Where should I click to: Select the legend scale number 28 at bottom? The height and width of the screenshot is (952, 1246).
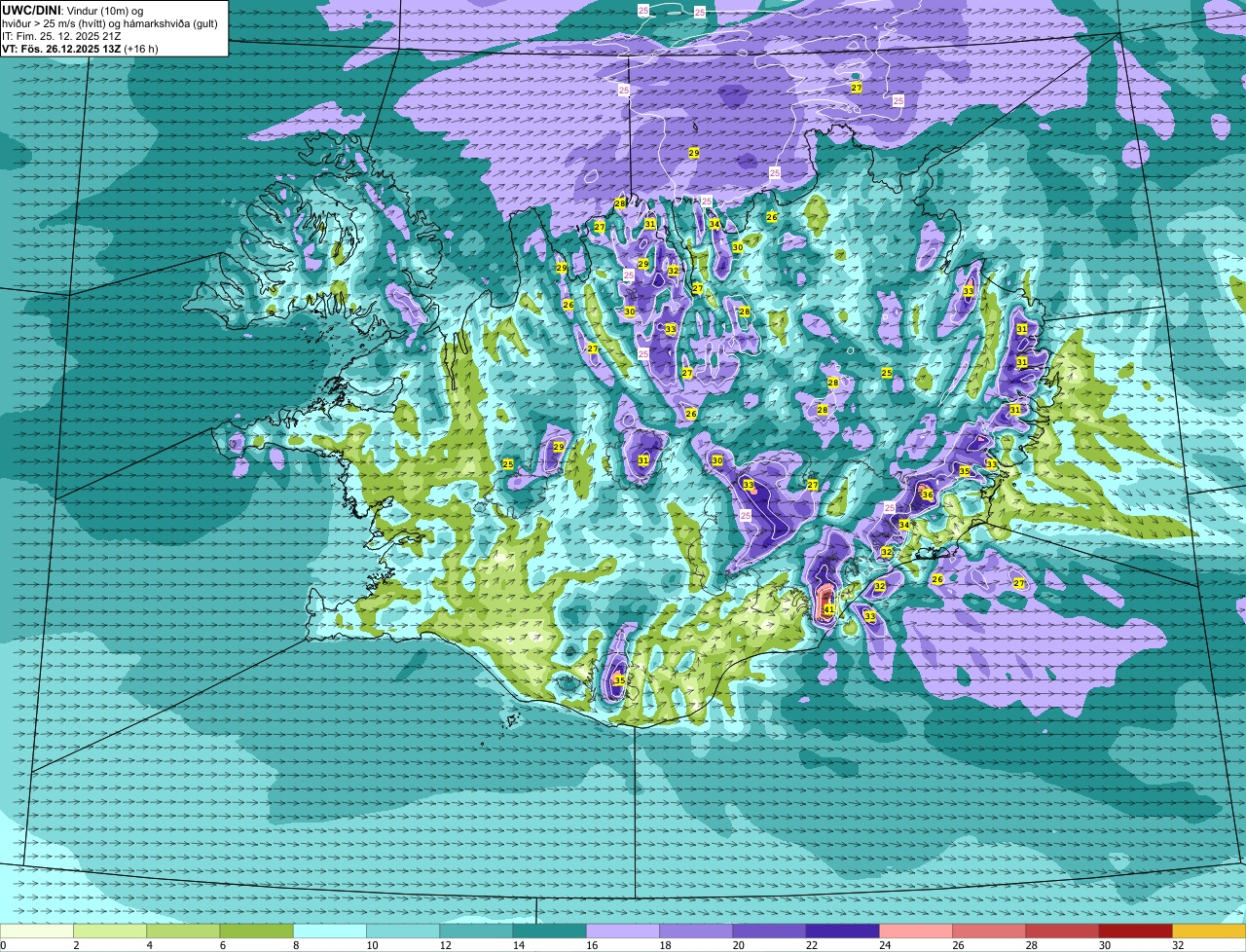tap(1032, 945)
